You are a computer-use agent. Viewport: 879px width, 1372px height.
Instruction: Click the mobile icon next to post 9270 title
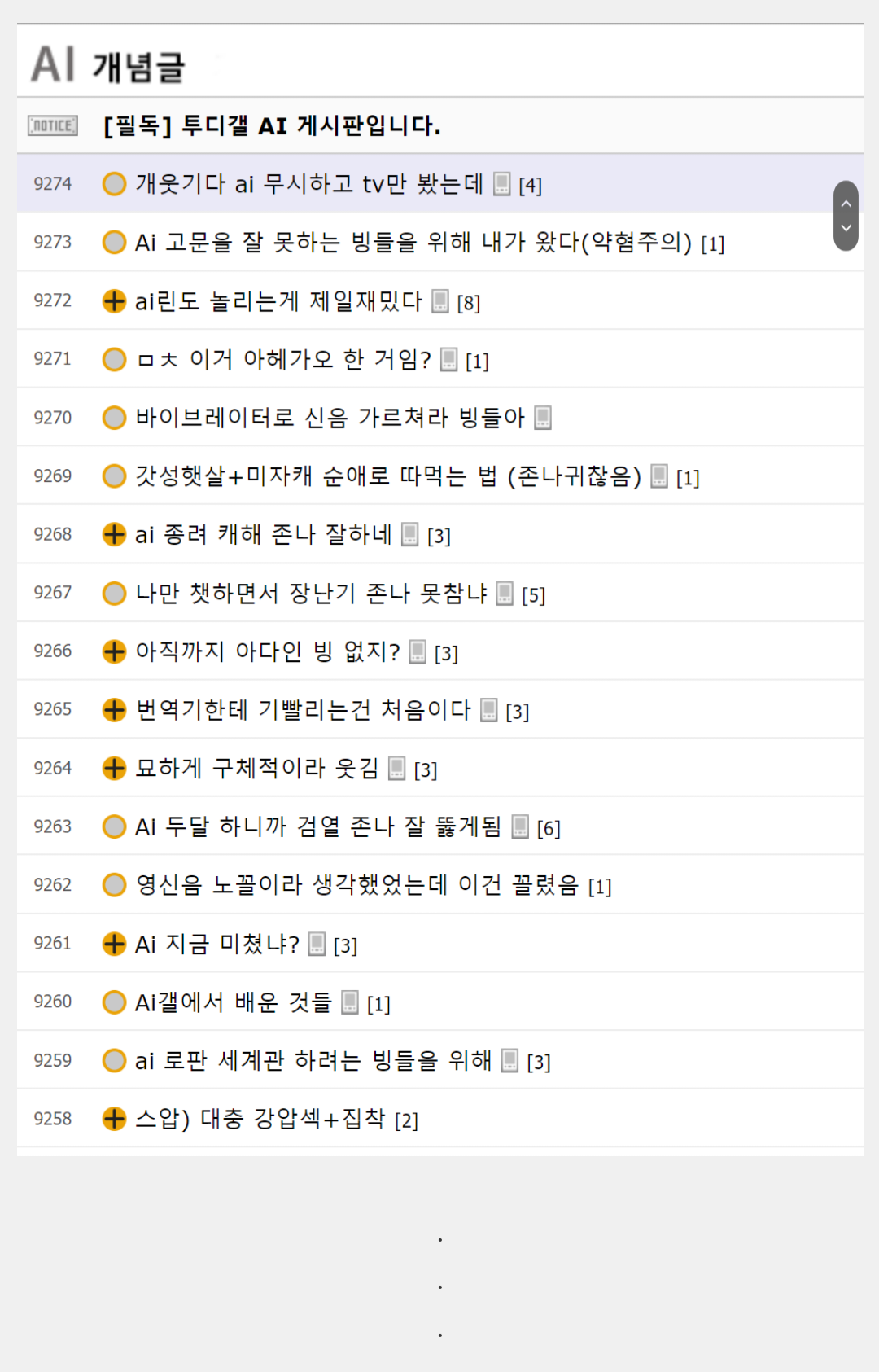tap(543, 418)
